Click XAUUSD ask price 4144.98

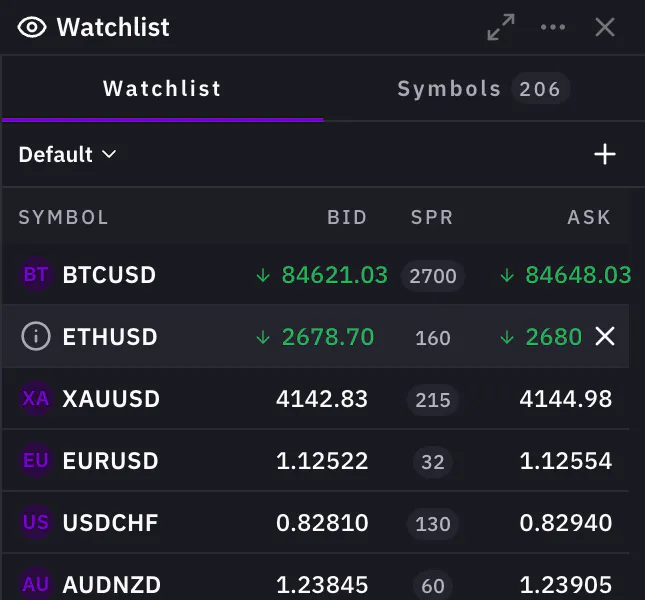(566, 399)
